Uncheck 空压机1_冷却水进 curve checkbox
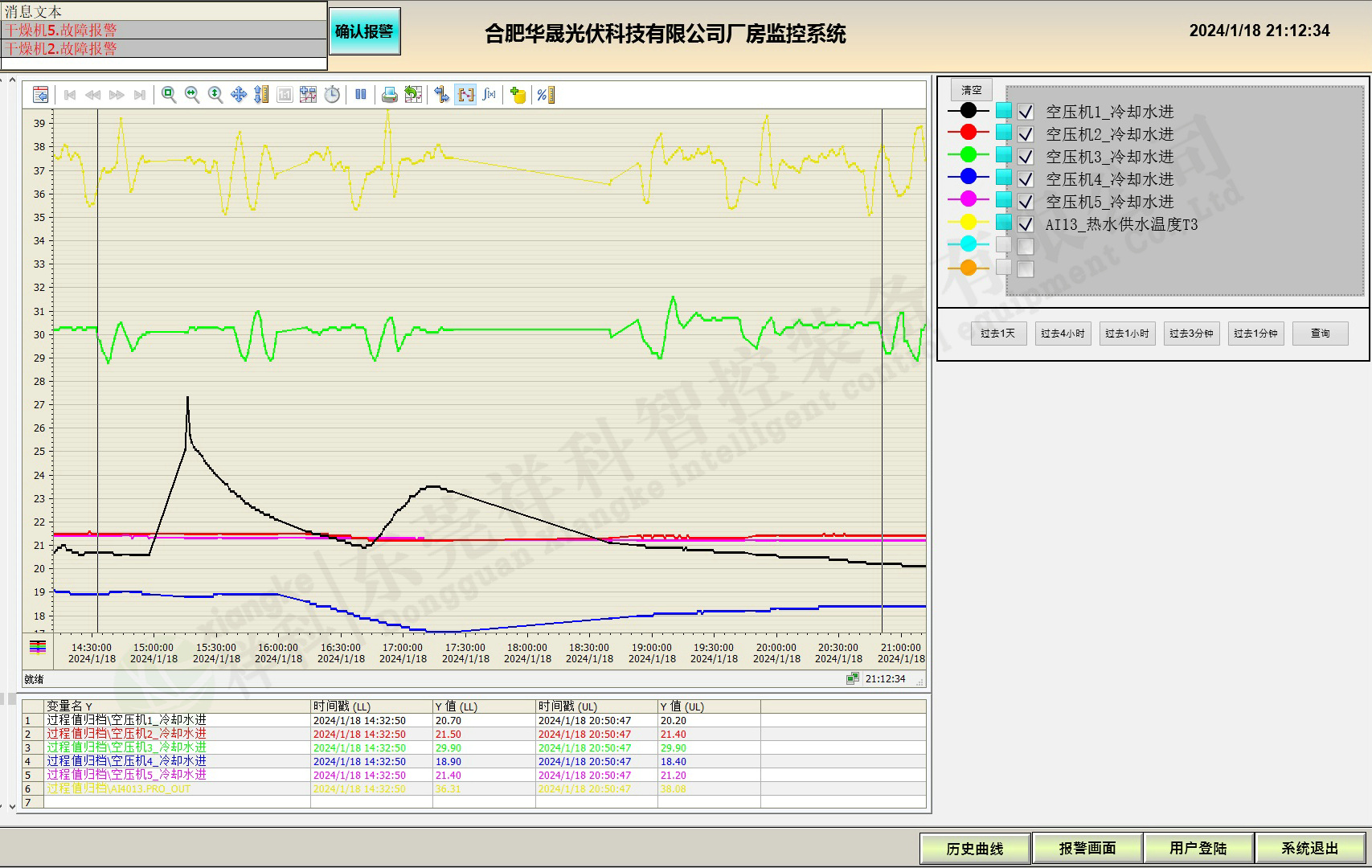This screenshot has height=868, width=1372. tap(1026, 112)
